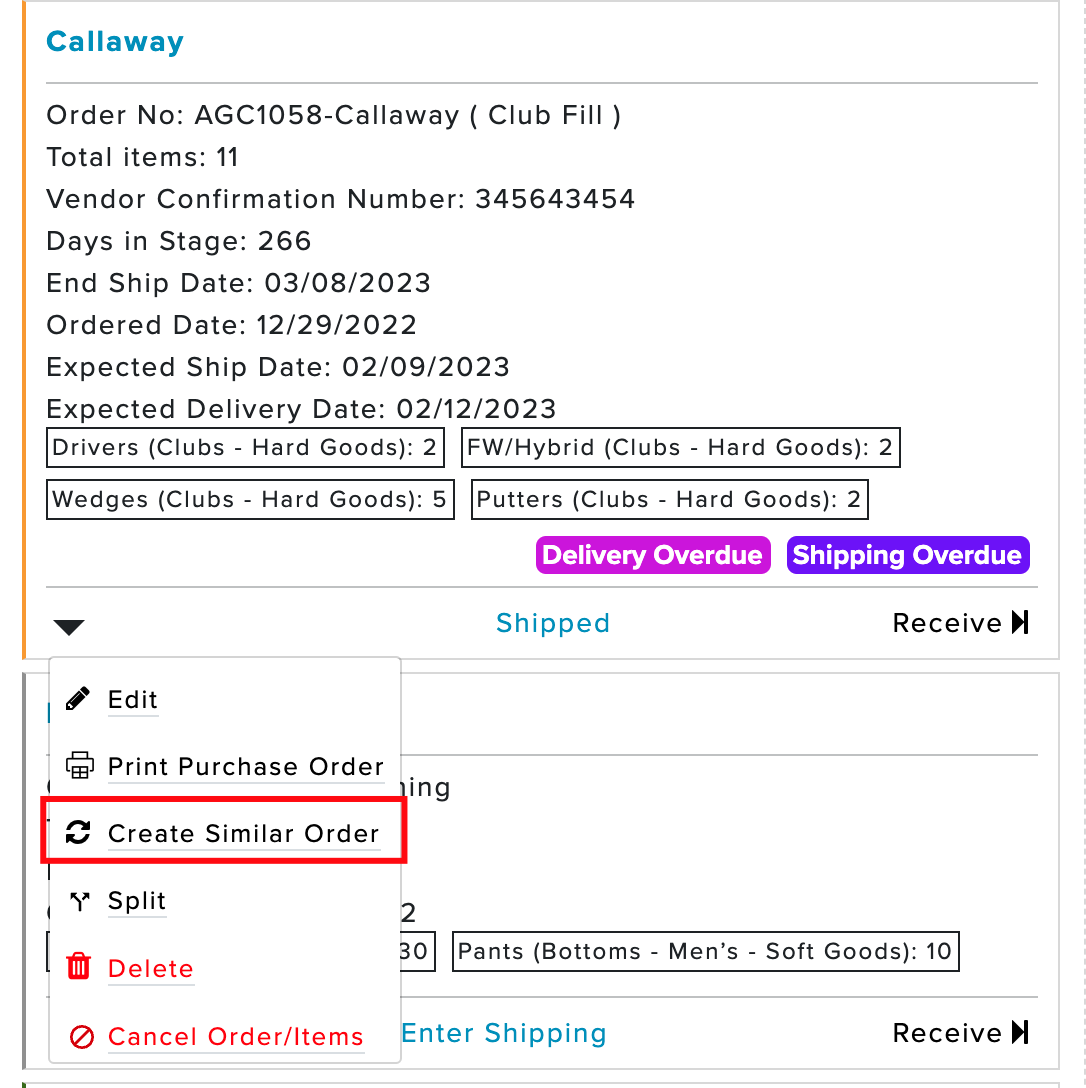
Task: Click the printer icon for Print Purchase Order
Action: (x=79, y=765)
